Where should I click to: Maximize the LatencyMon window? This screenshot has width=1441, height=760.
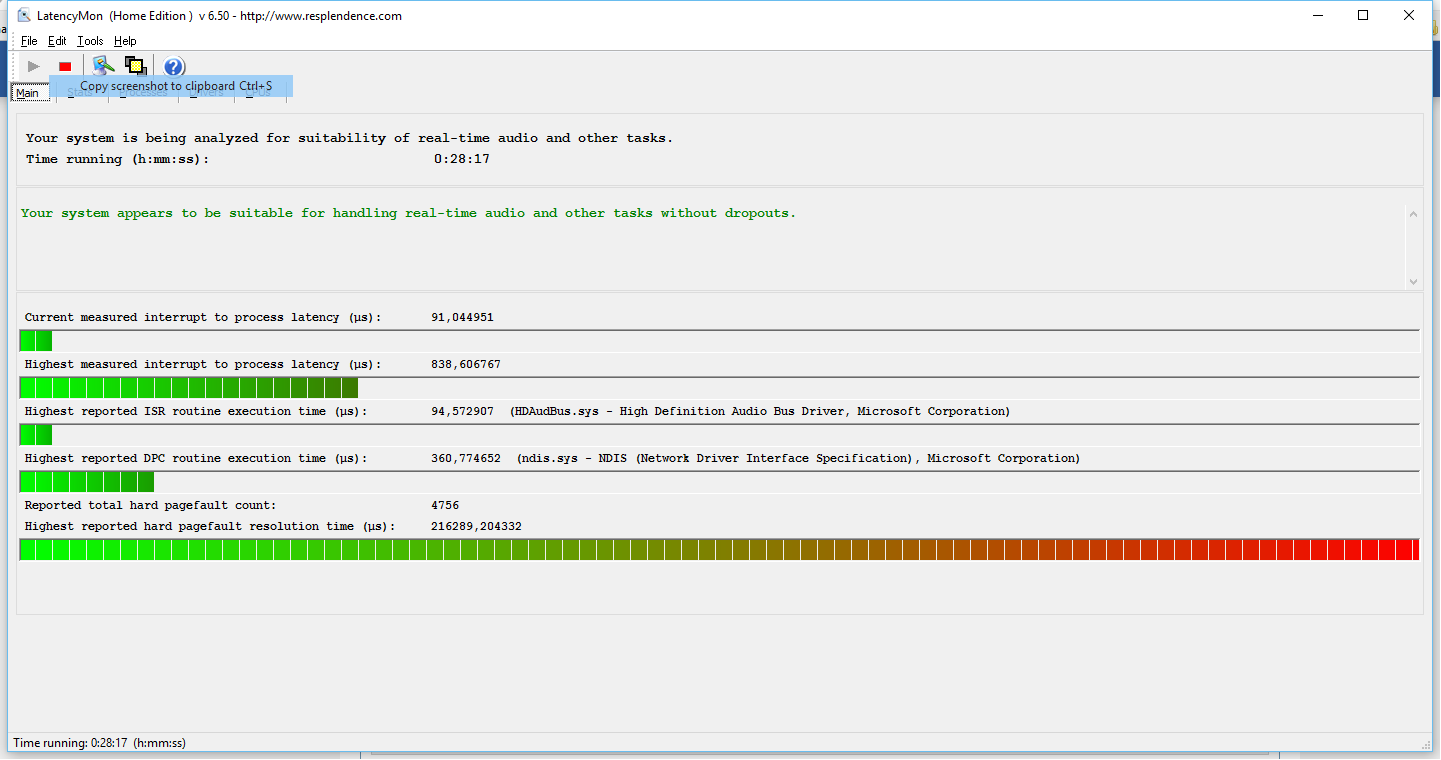coord(1363,15)
